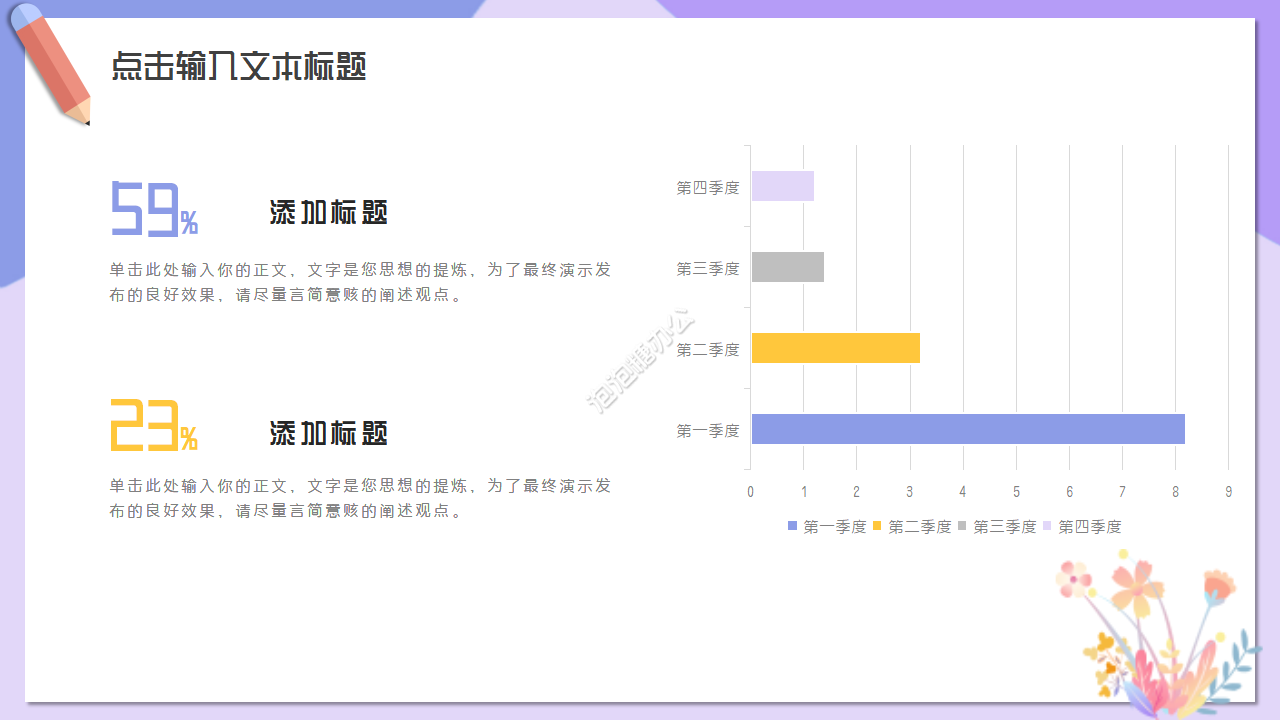Select the 第三季度 axis label

coord(708,268)
